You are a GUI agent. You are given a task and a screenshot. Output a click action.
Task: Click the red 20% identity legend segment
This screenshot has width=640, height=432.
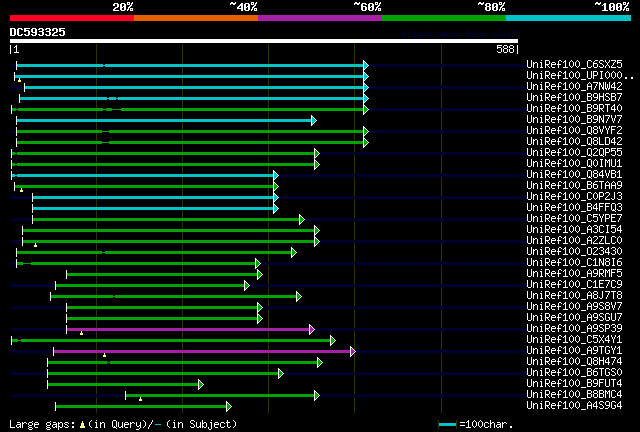click(x=72, y=18)
